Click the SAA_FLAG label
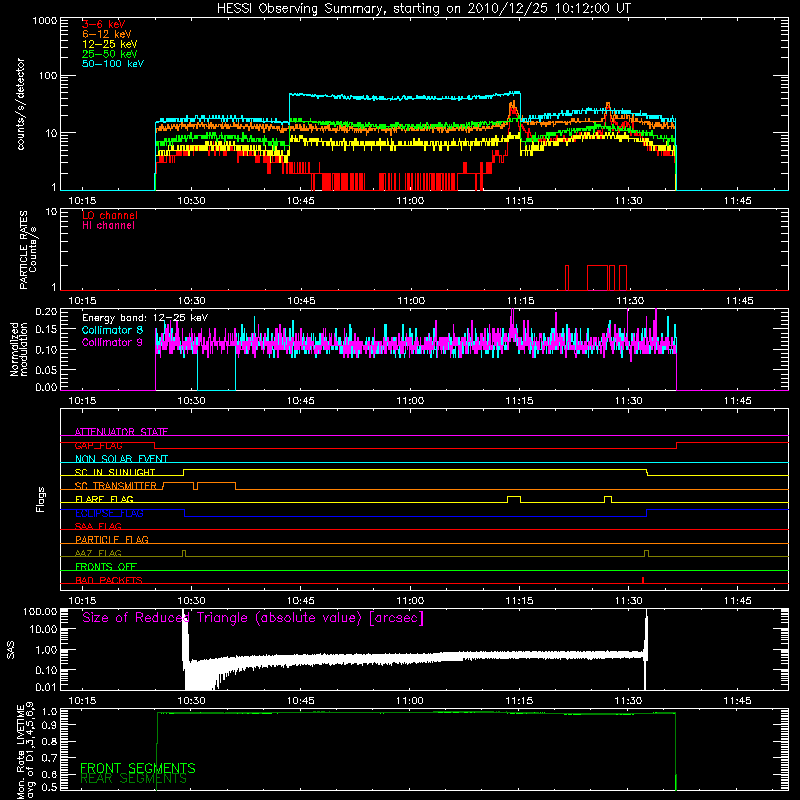The height and width of the screenshot is (800, 800). (x=98, y=526)
